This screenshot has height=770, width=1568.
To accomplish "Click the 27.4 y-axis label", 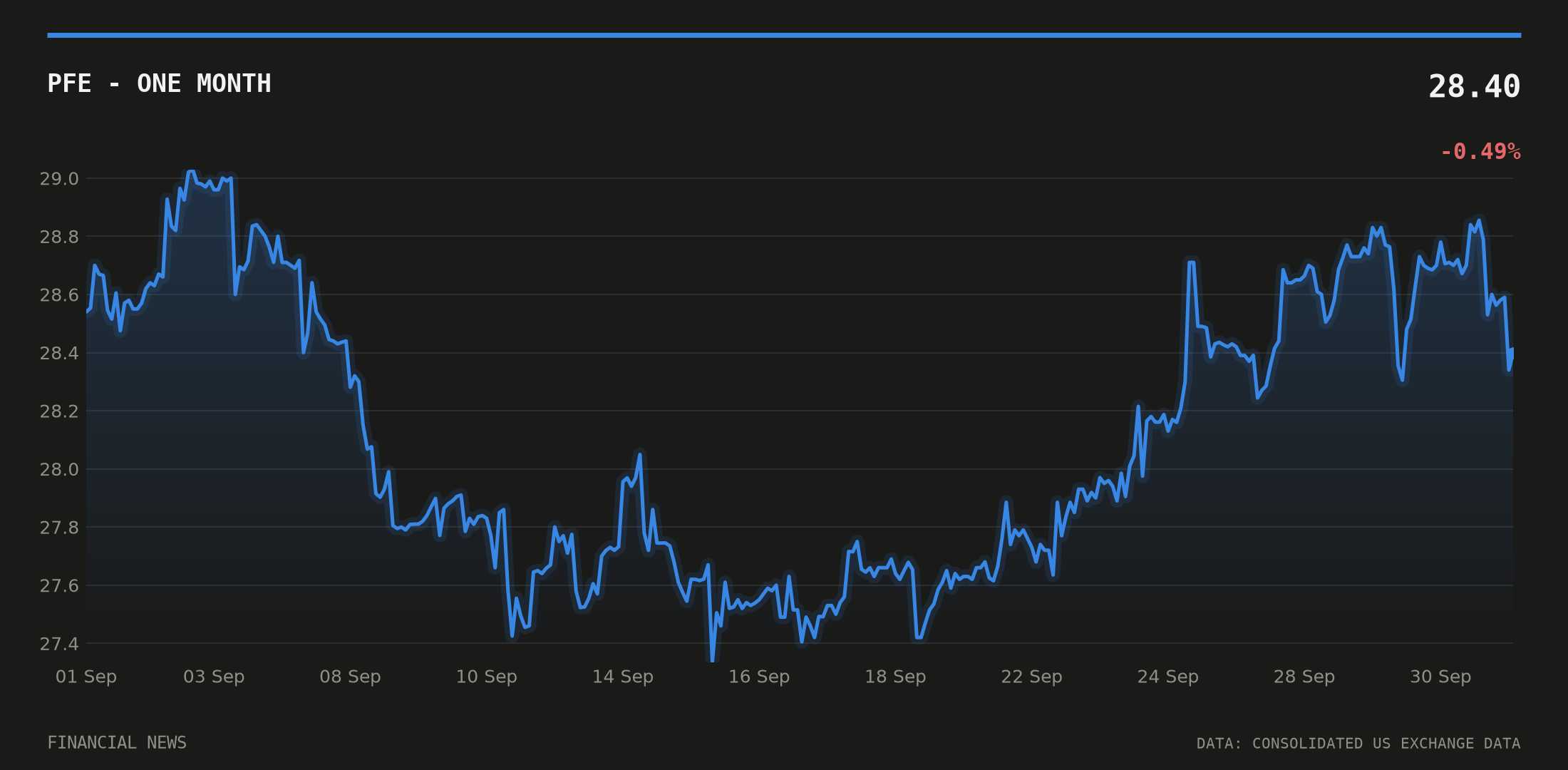I will (x=59, y=644).
